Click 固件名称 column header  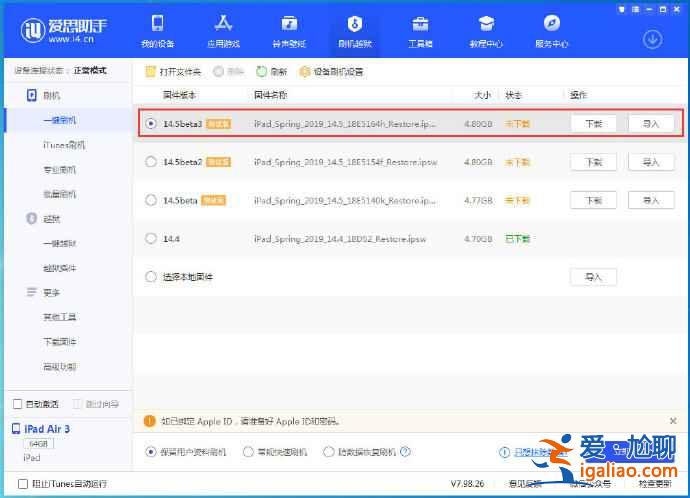click(x=270, y=95)
